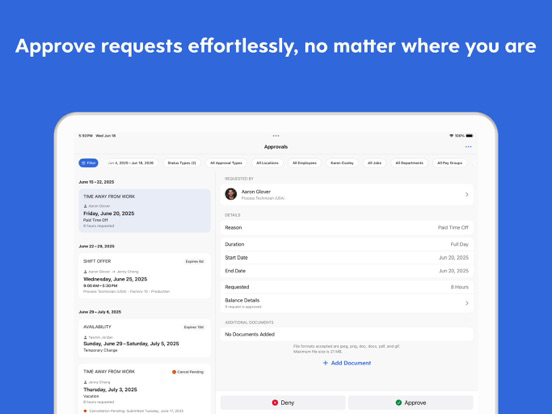
Task: Tap the Start Date row
Action: 347,258
